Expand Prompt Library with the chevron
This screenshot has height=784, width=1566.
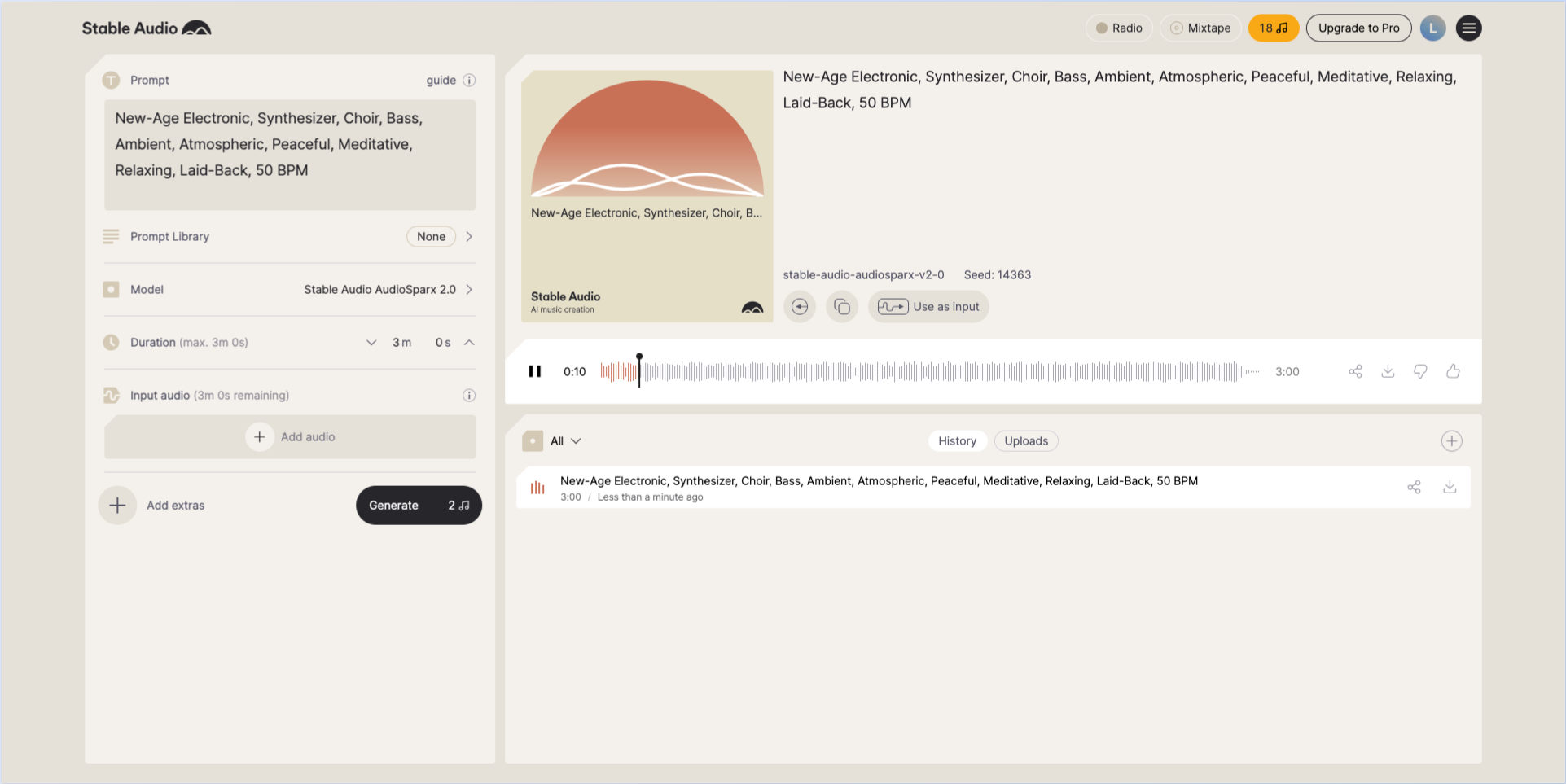point(469,236)
